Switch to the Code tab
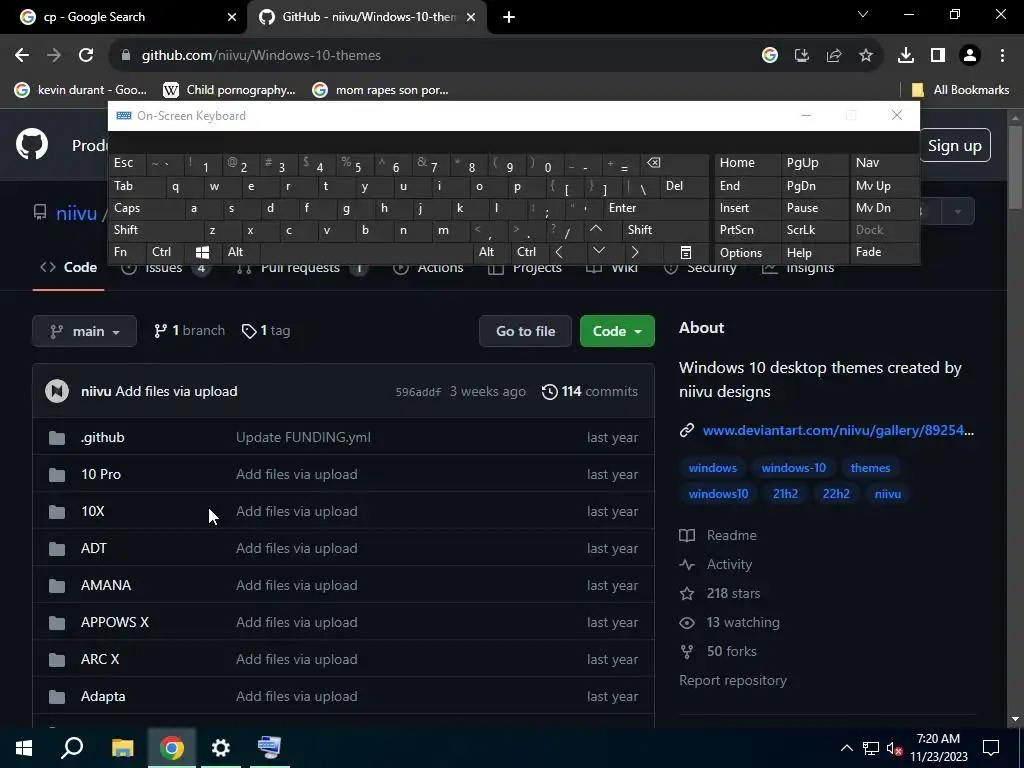Image resolution: width=1024 pixels, height=768 pixels. tap(69, 267)
